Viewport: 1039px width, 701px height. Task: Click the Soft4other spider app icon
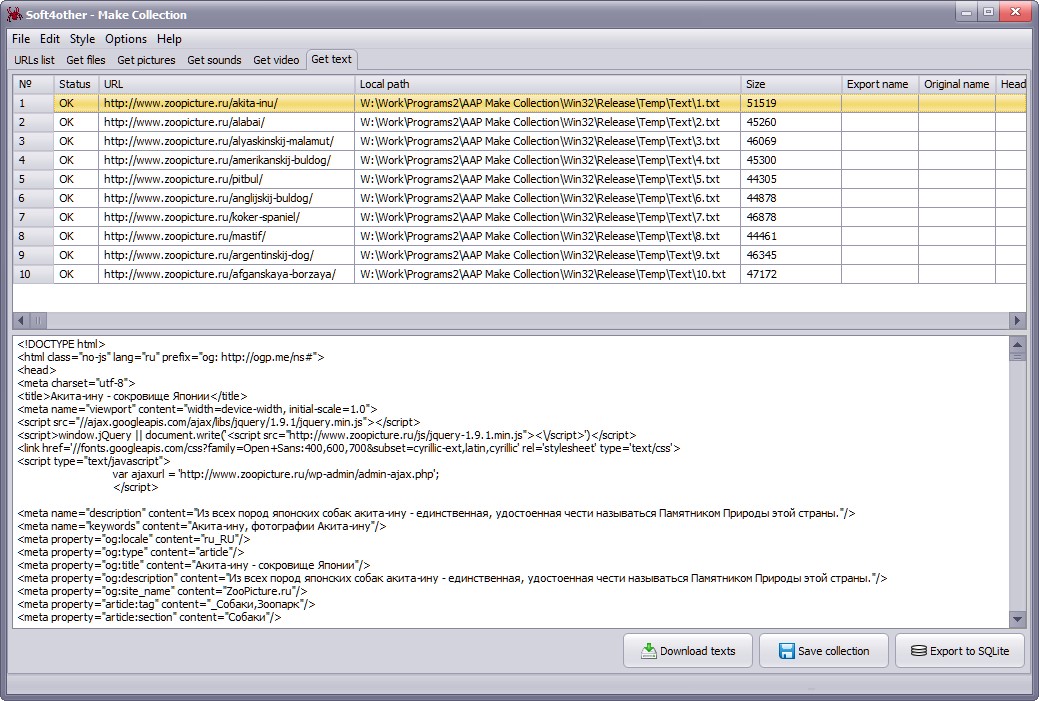(15, 14)
